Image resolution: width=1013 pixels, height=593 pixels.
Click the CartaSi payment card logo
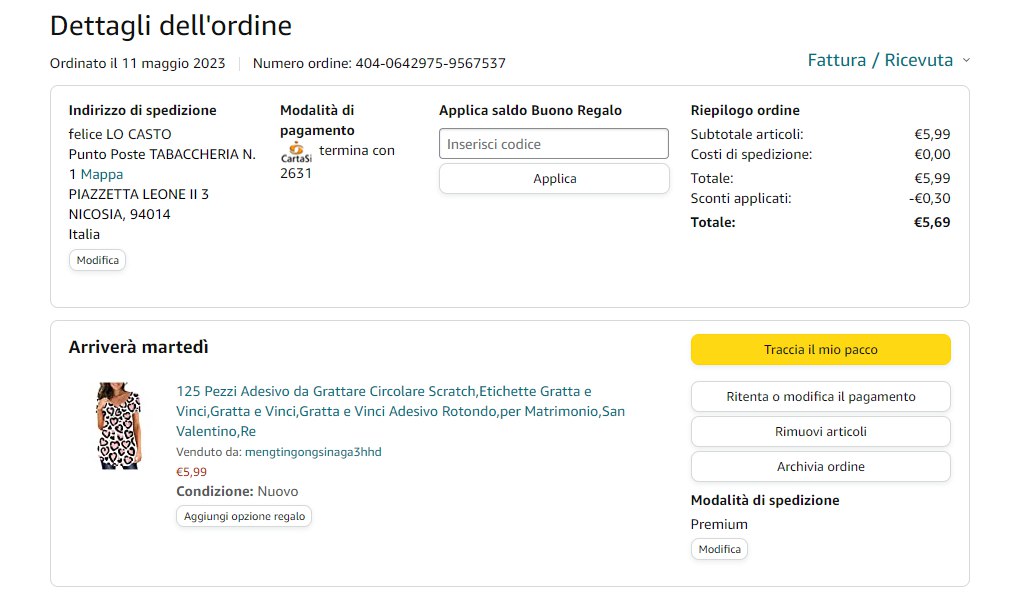pos(296,153)
